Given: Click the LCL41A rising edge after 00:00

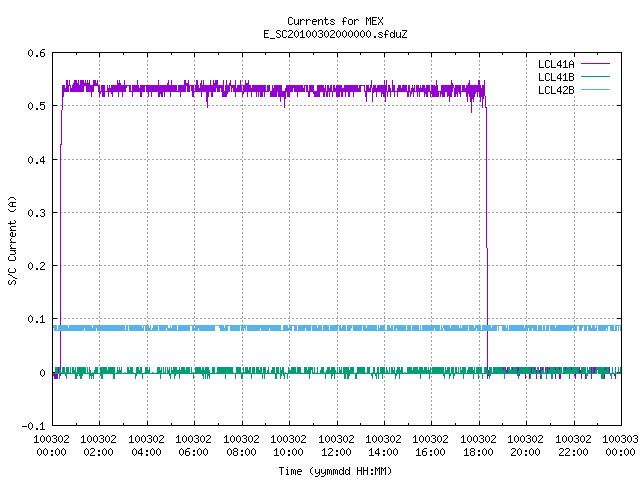Looking at the screenshot, I should click(61, 229).
